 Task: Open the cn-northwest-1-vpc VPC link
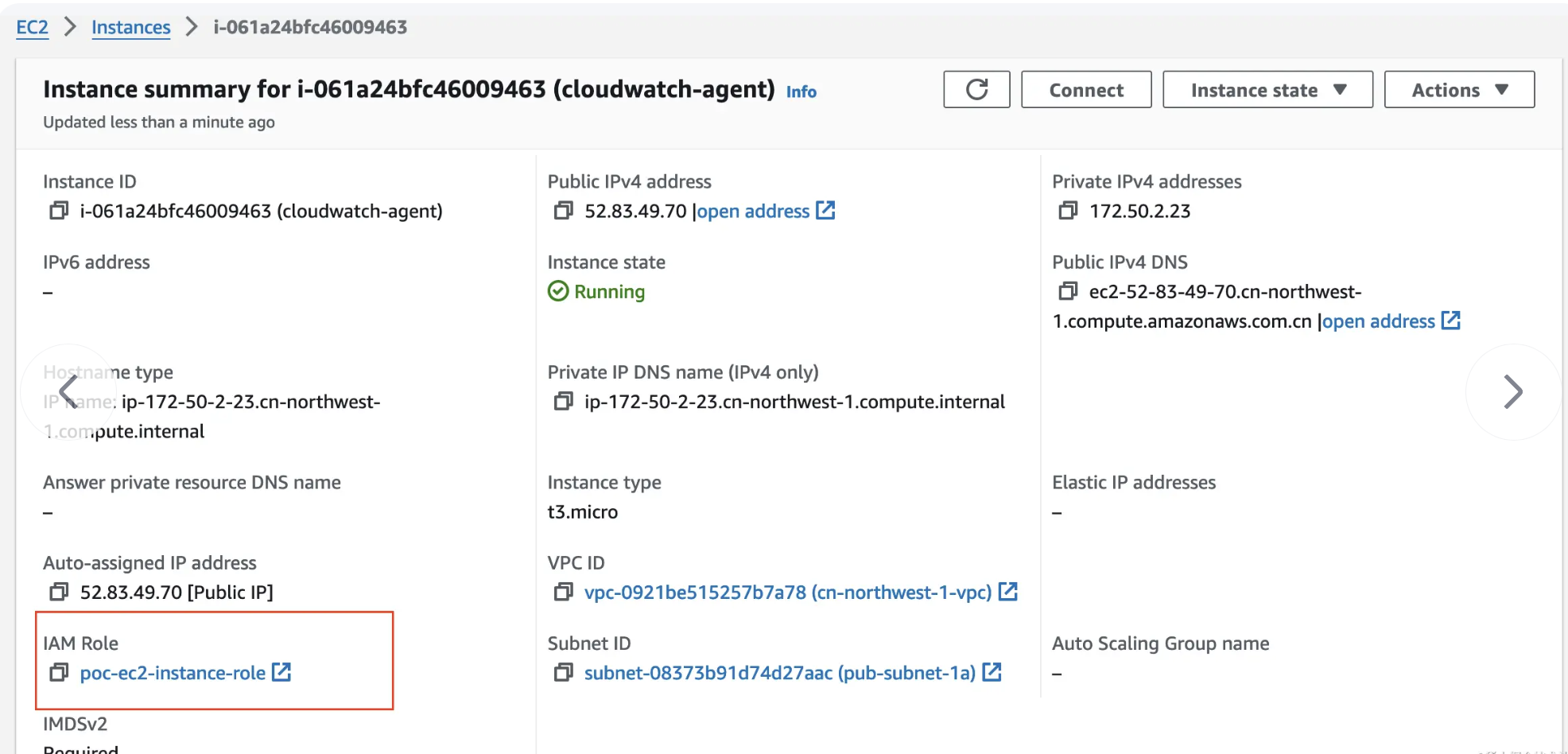click(787, 593)
